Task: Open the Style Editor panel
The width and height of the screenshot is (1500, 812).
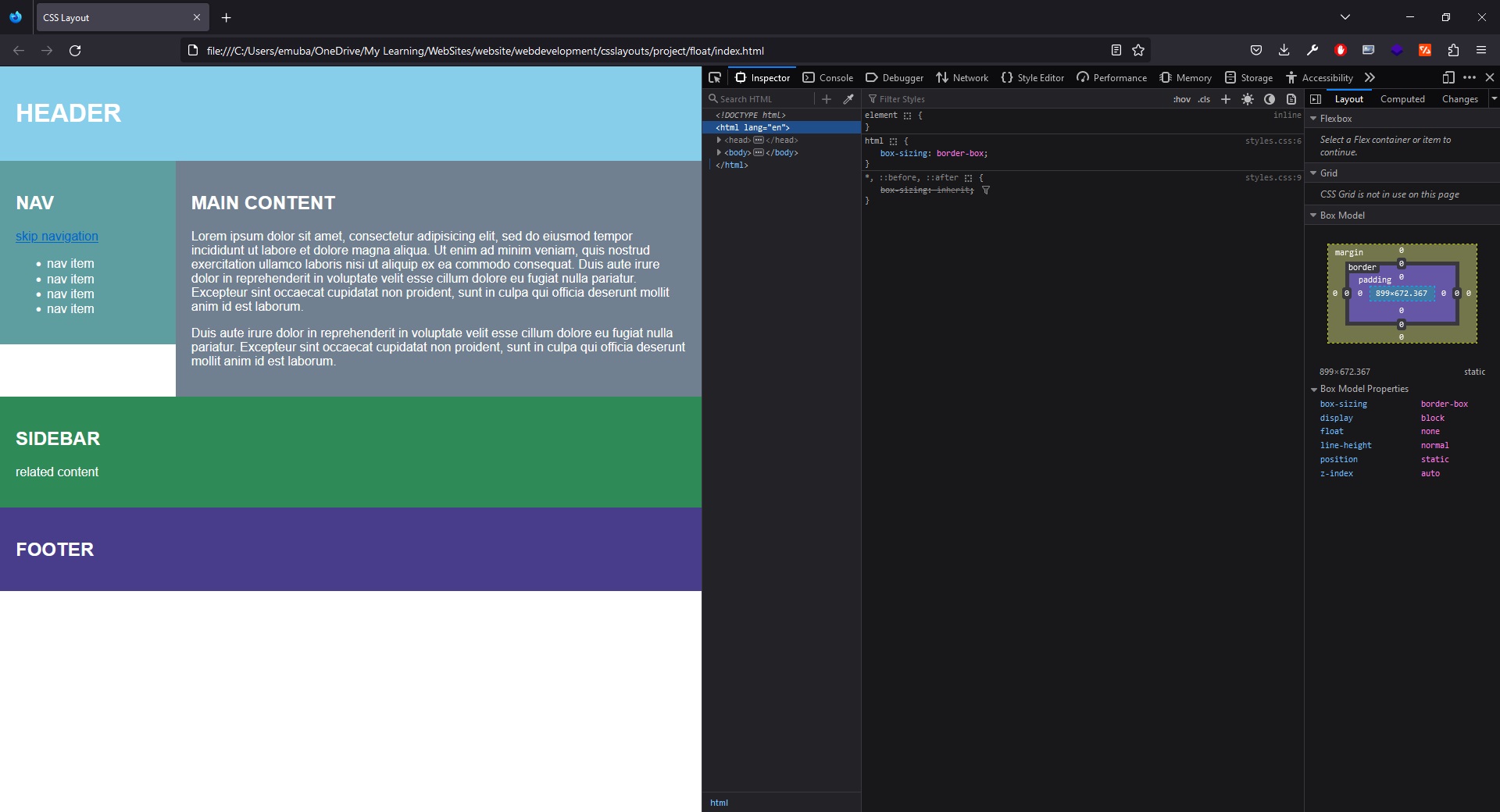Action: pos(1033,77)
